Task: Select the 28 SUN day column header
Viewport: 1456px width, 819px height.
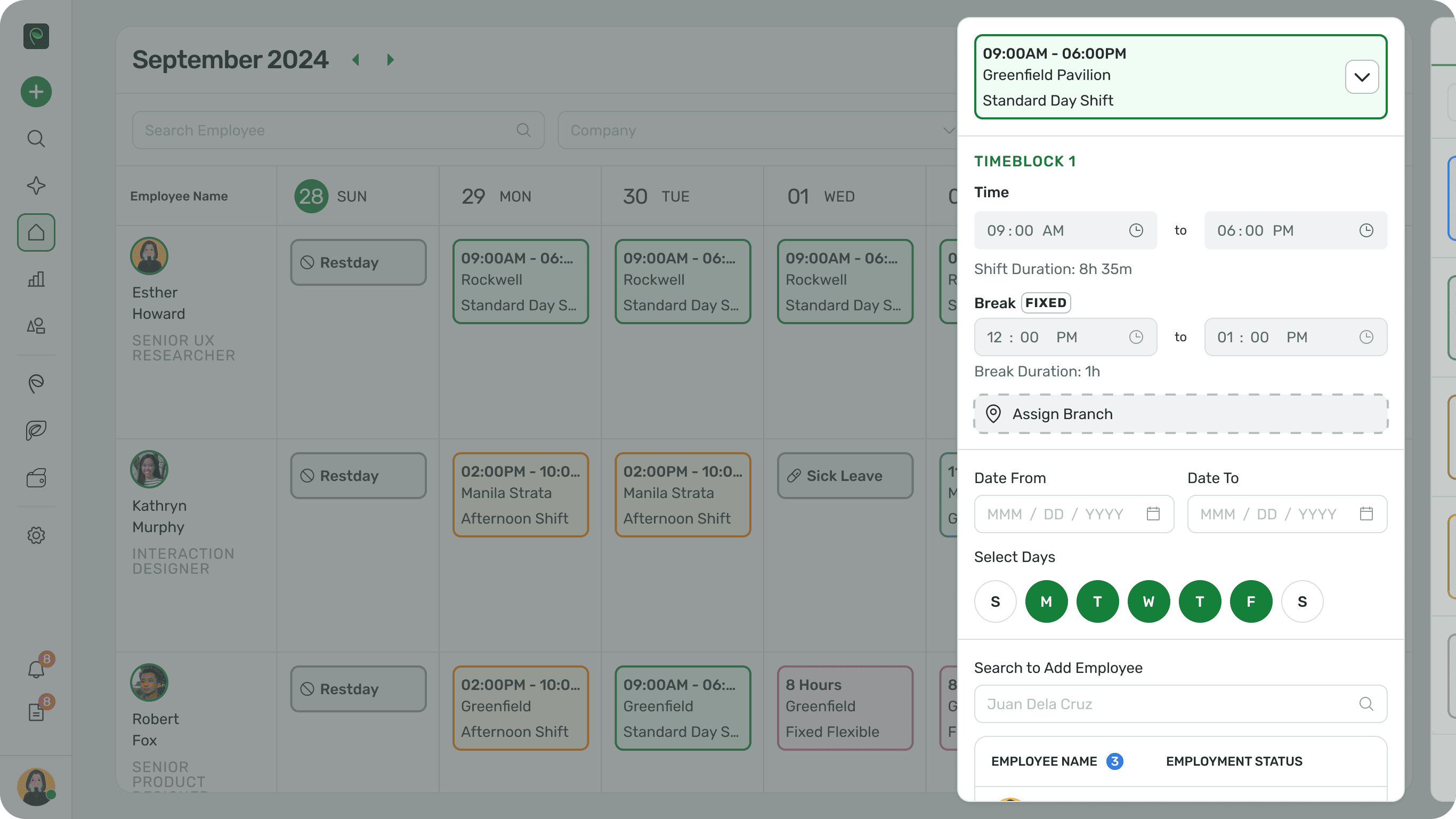Action: tap(331, 196)
